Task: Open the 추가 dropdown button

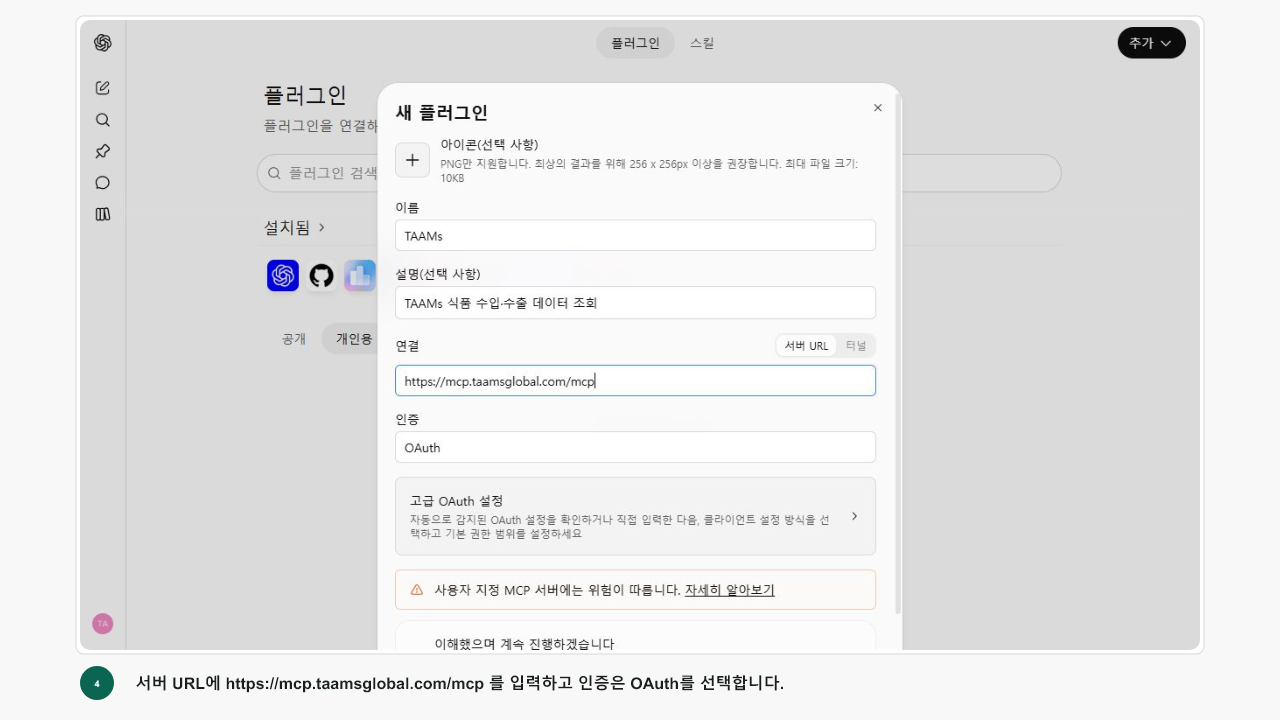Action: click(x=1151, y=43)
